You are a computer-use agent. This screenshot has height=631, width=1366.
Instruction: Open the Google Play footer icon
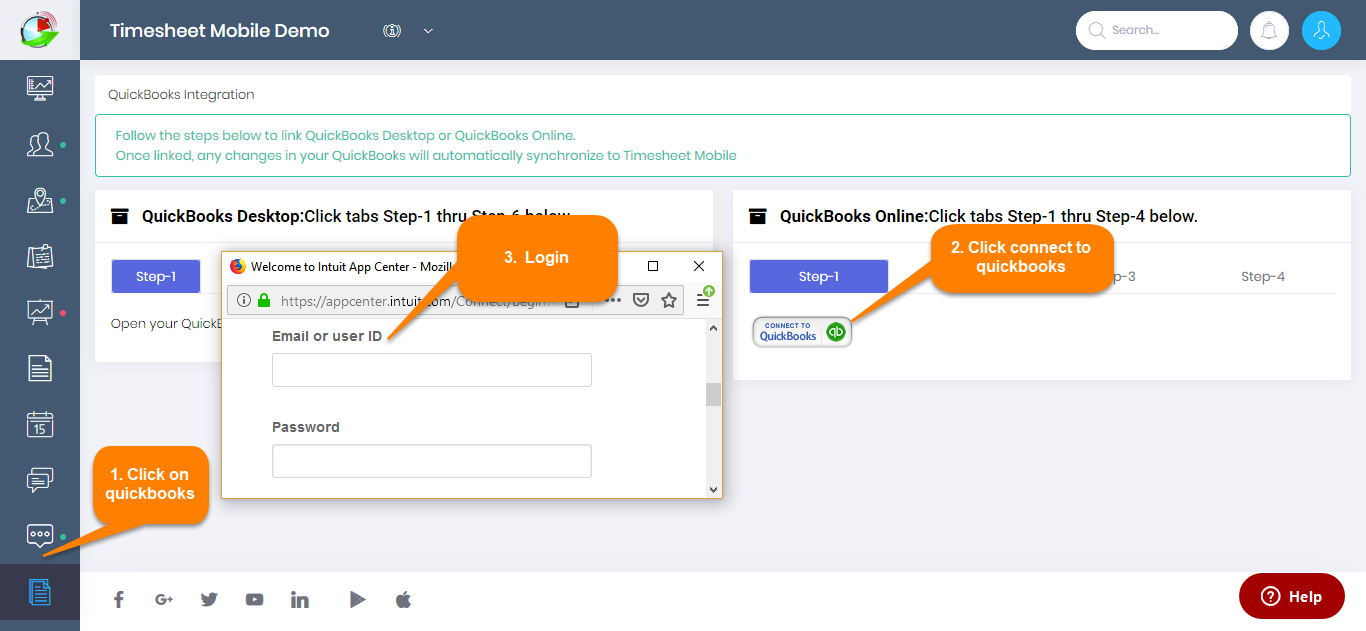tap(357, 599)
